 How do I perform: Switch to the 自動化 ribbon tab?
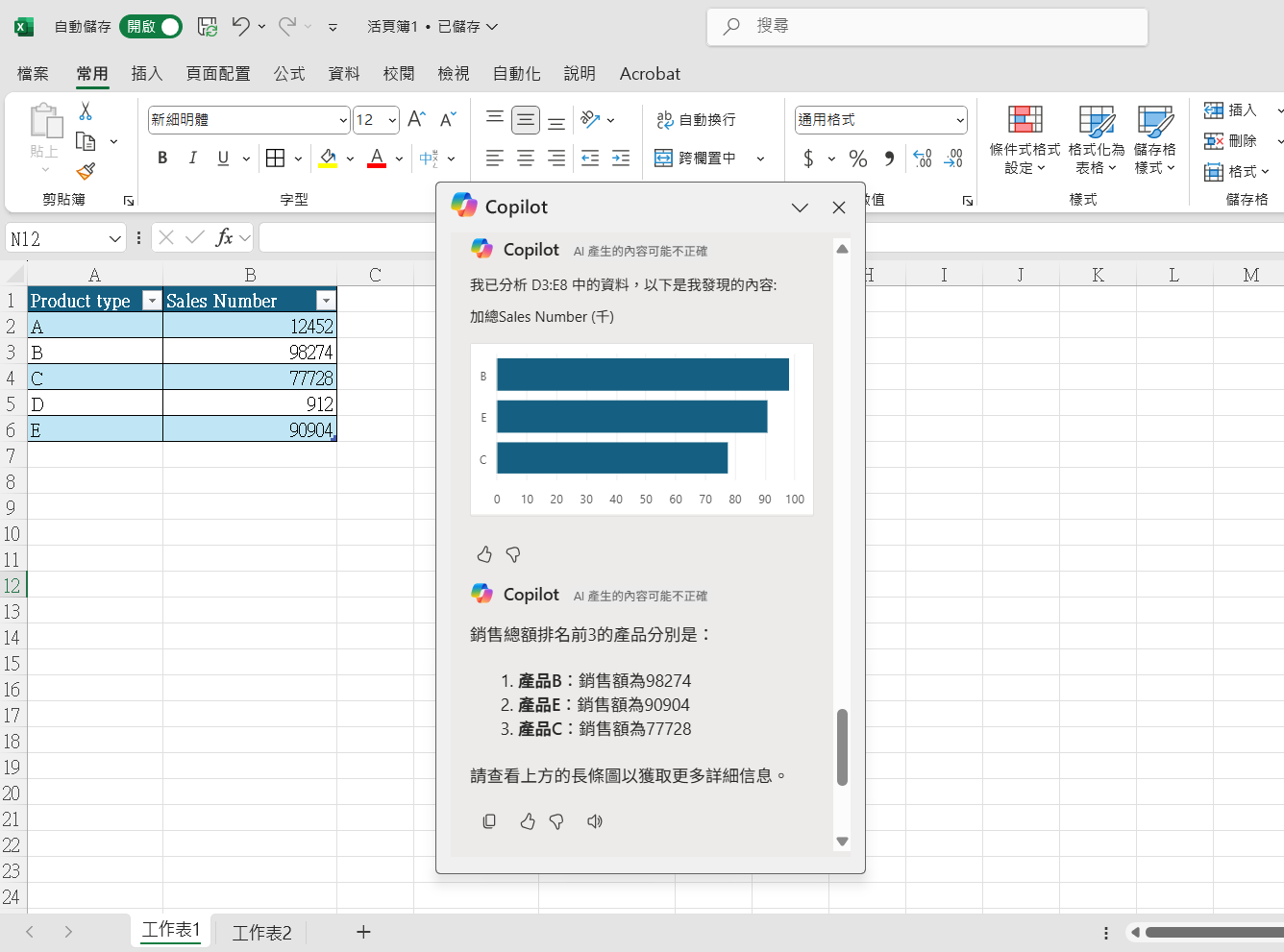(x=517, y=74)
